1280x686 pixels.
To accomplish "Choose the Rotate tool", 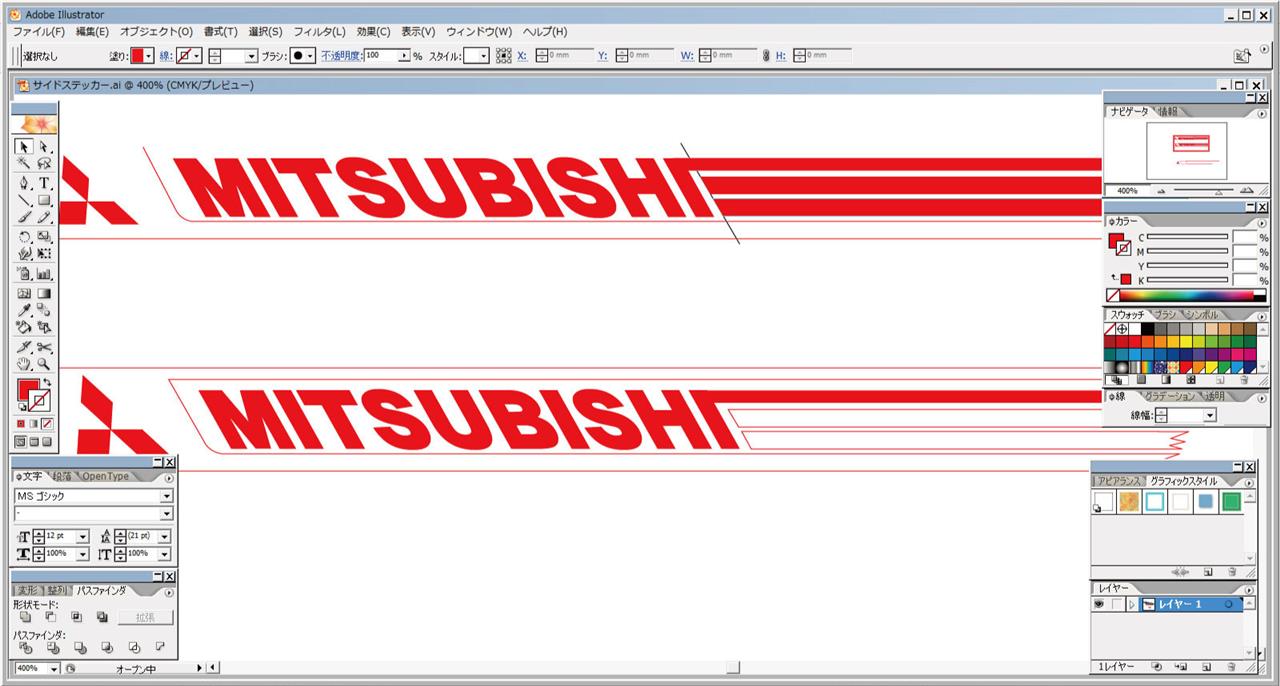I will [25, 237].
